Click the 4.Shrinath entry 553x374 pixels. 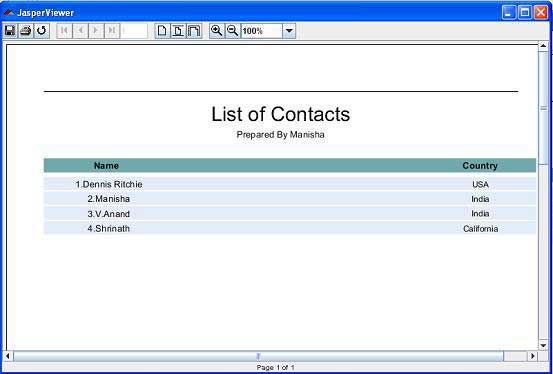(109, 229)
